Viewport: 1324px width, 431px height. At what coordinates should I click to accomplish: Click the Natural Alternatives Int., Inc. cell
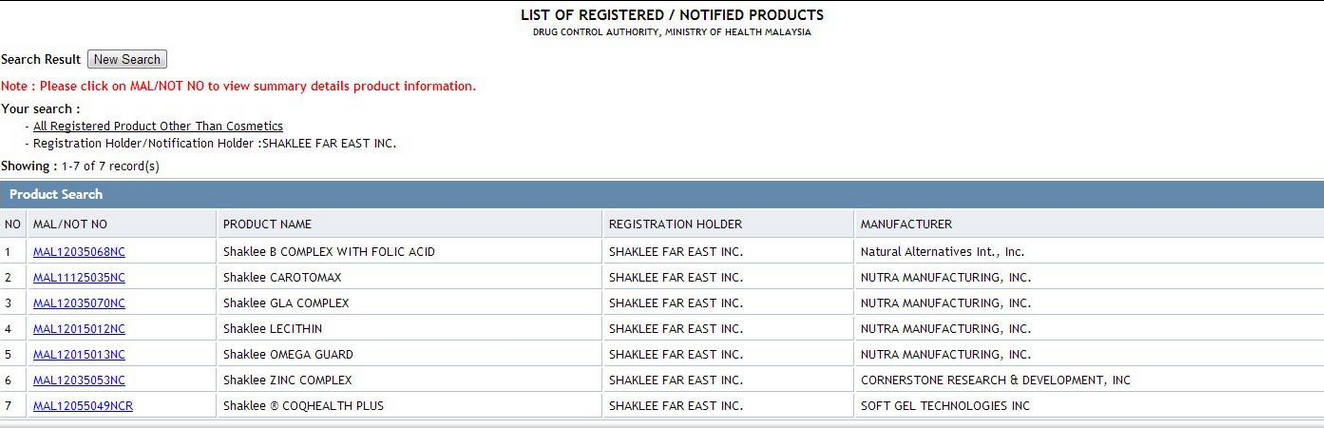942,252
